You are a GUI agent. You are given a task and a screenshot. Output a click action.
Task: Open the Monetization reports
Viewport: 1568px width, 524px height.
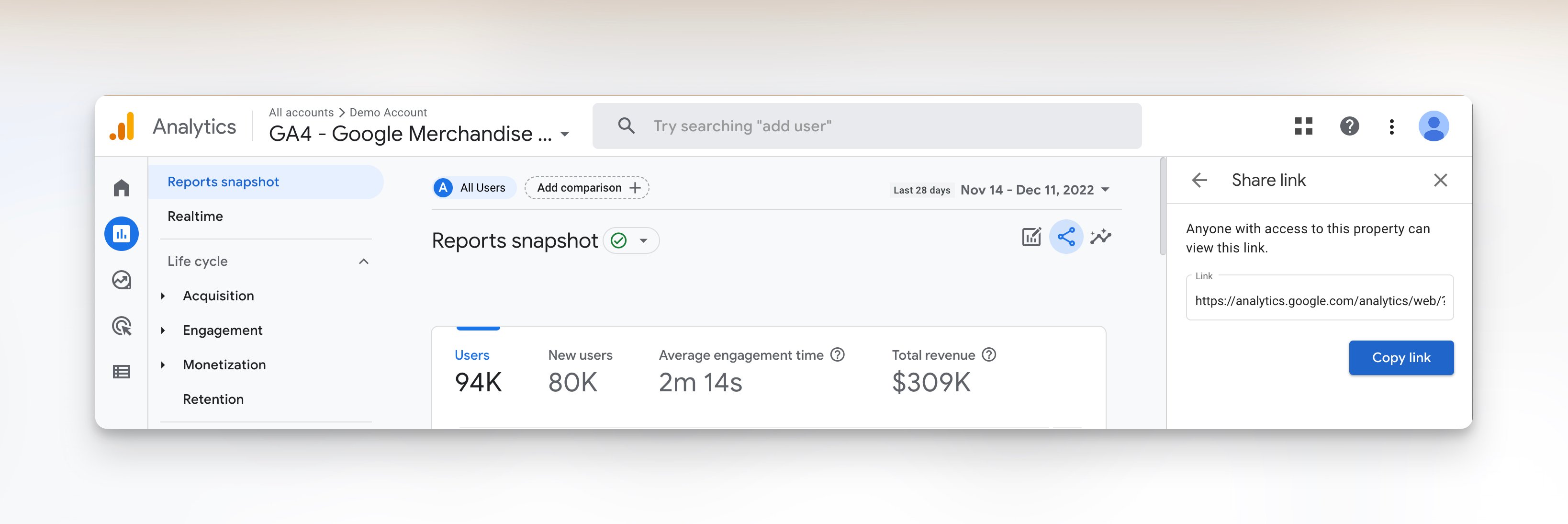pos(224,365)
